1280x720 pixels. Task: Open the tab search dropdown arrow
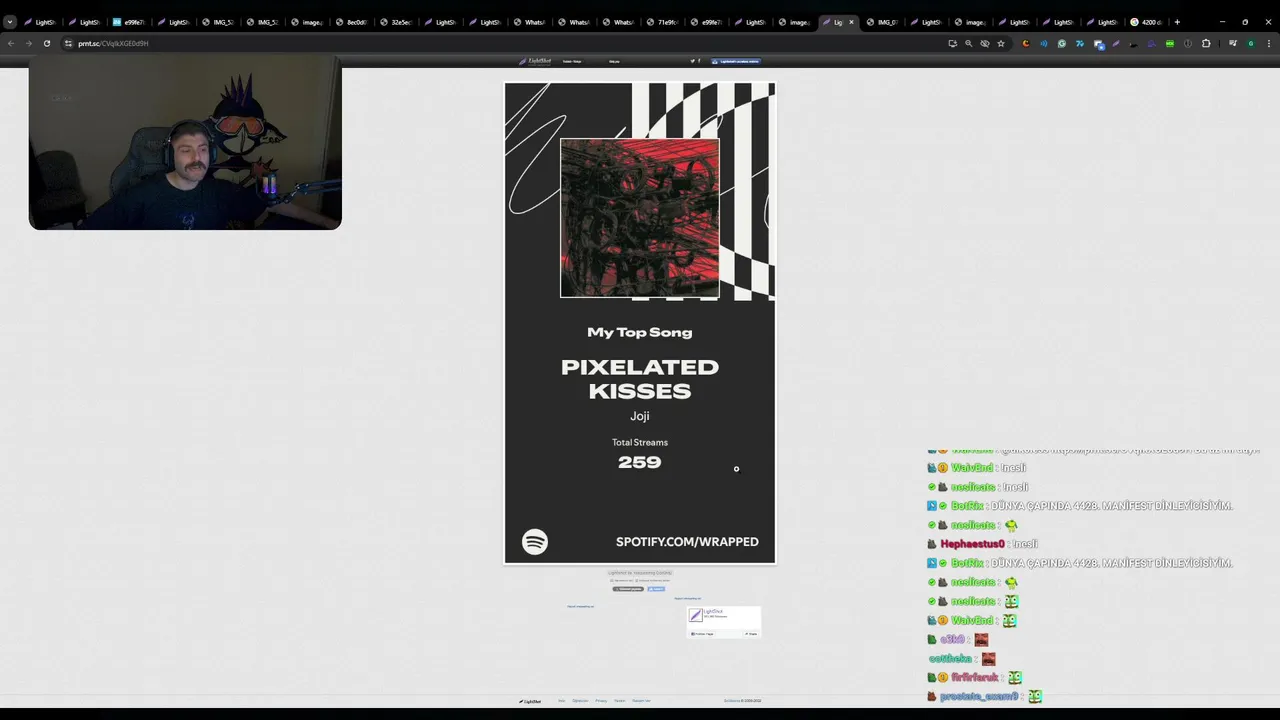10,22
